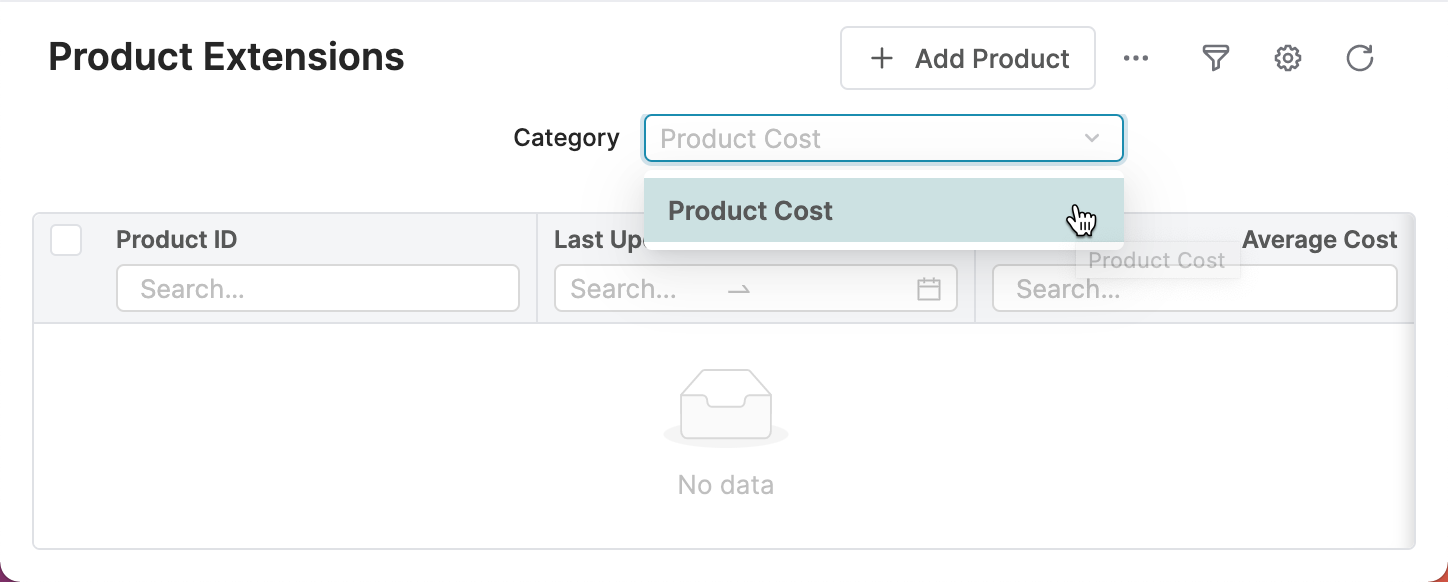Click the Product Cost tooltip label
This screenshot has width=1448, height=582.
(1156, 260)
